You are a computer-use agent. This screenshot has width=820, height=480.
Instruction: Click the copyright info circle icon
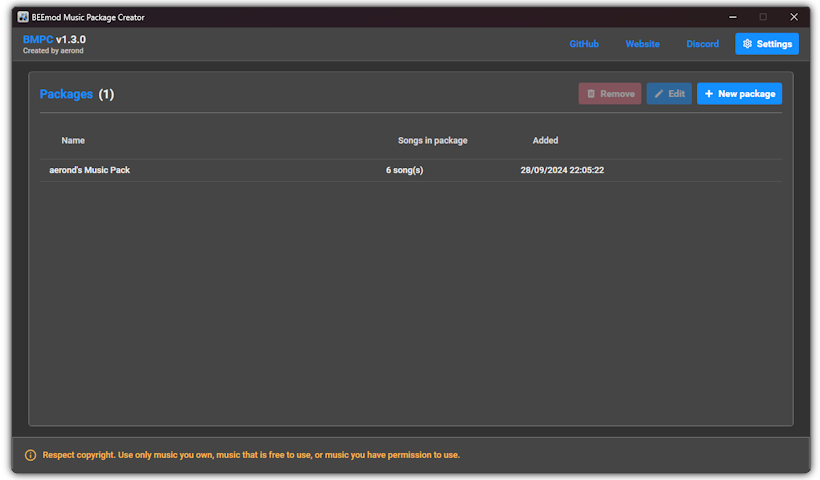30,455
